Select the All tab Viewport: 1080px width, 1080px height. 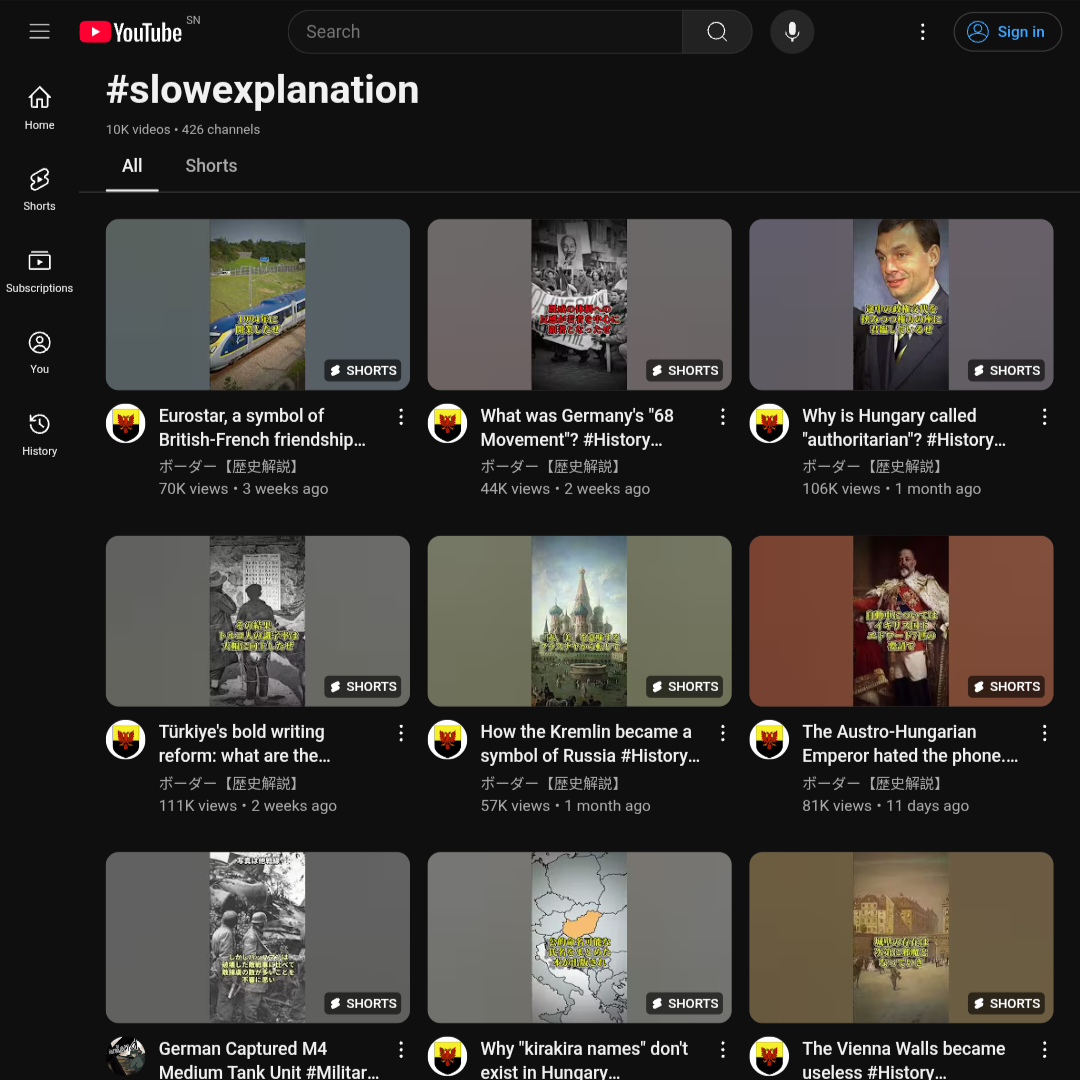coord(132,166)
